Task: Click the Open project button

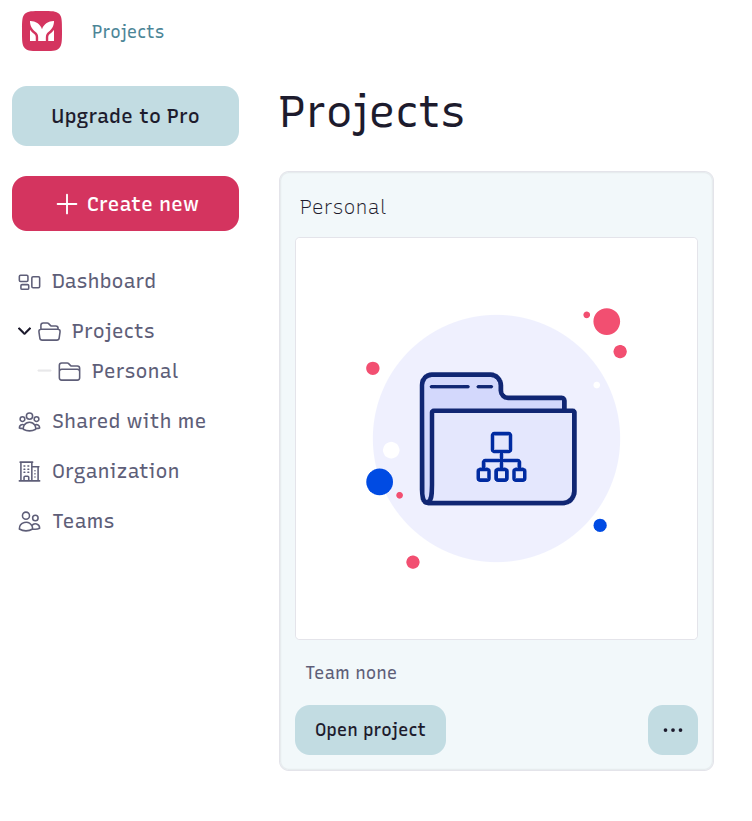Action: pyautogui.click(x=370, y=730)
